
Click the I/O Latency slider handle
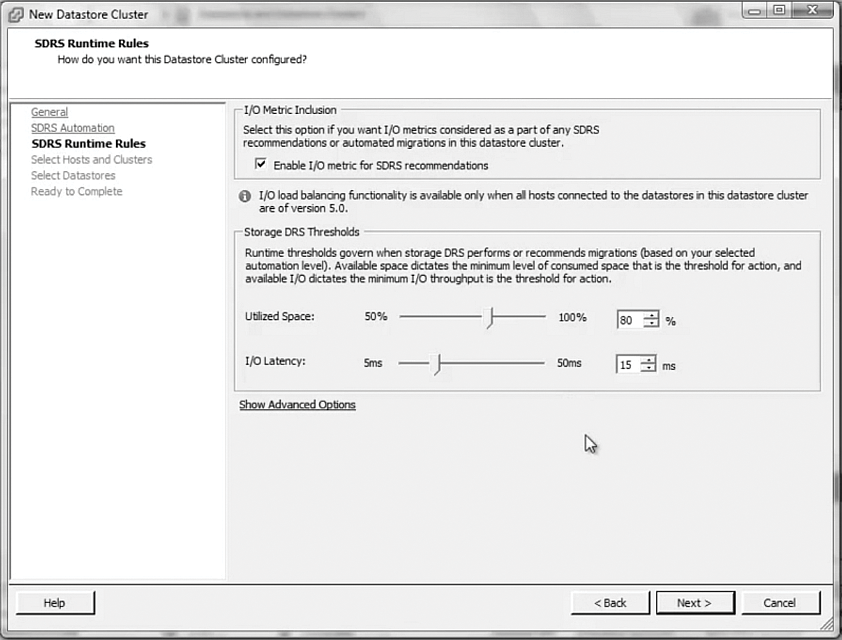pyautogui.click(x=437, y=364)
